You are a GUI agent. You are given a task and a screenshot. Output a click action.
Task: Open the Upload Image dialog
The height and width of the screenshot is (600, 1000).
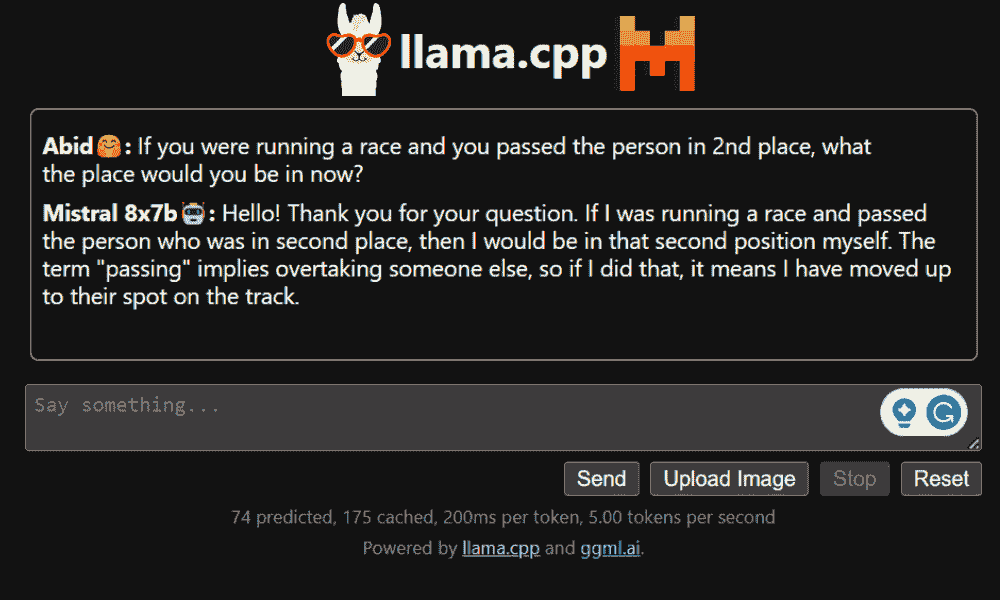pyautogui.click(x=729, y=479)
